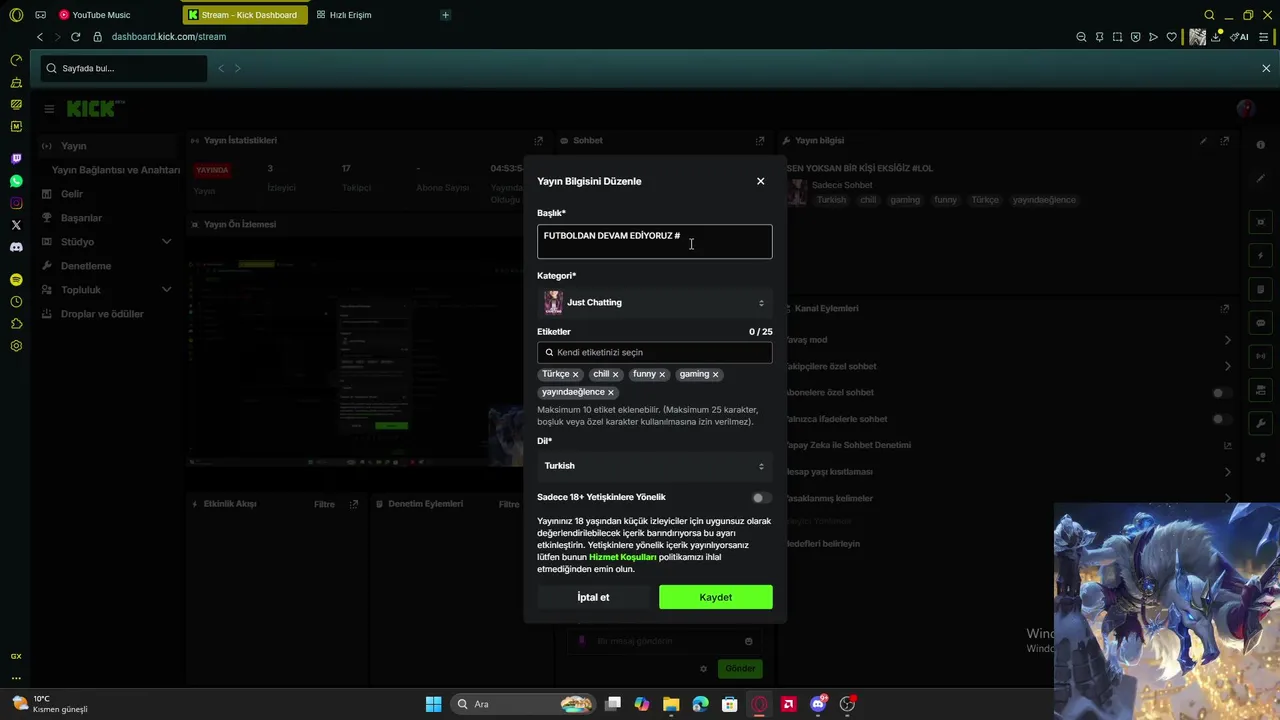The height and width of the screenshot is (720, 1280).
Task: Click the browser heart bookmark icon
Action: (x=1171, y=37)
